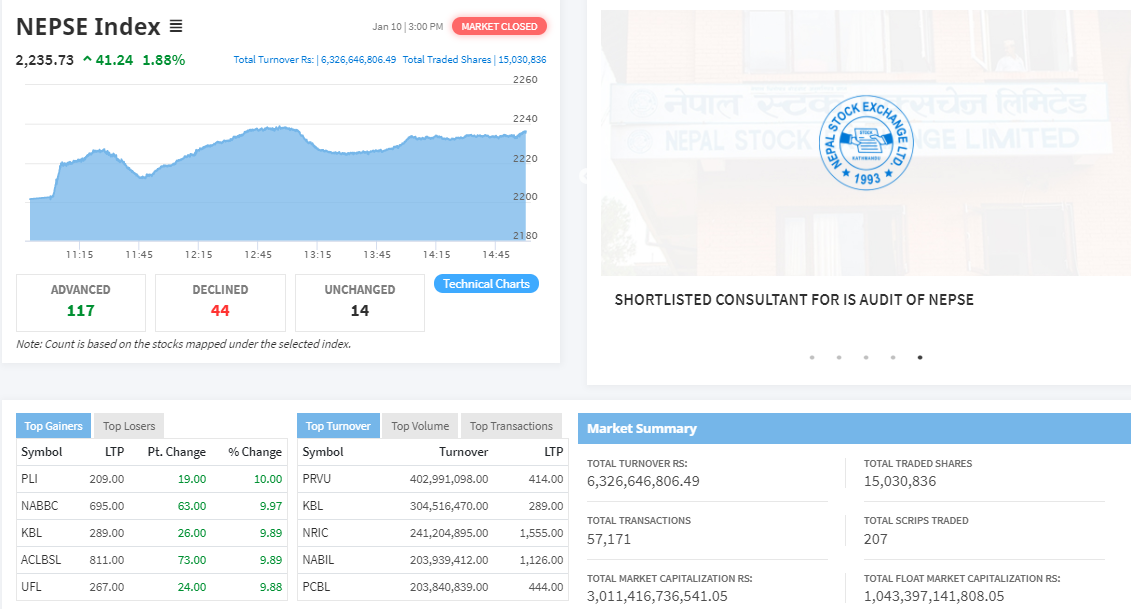Click PLI's percent change 10.00
Viewport: 1131px width, 609px height.
268,478
